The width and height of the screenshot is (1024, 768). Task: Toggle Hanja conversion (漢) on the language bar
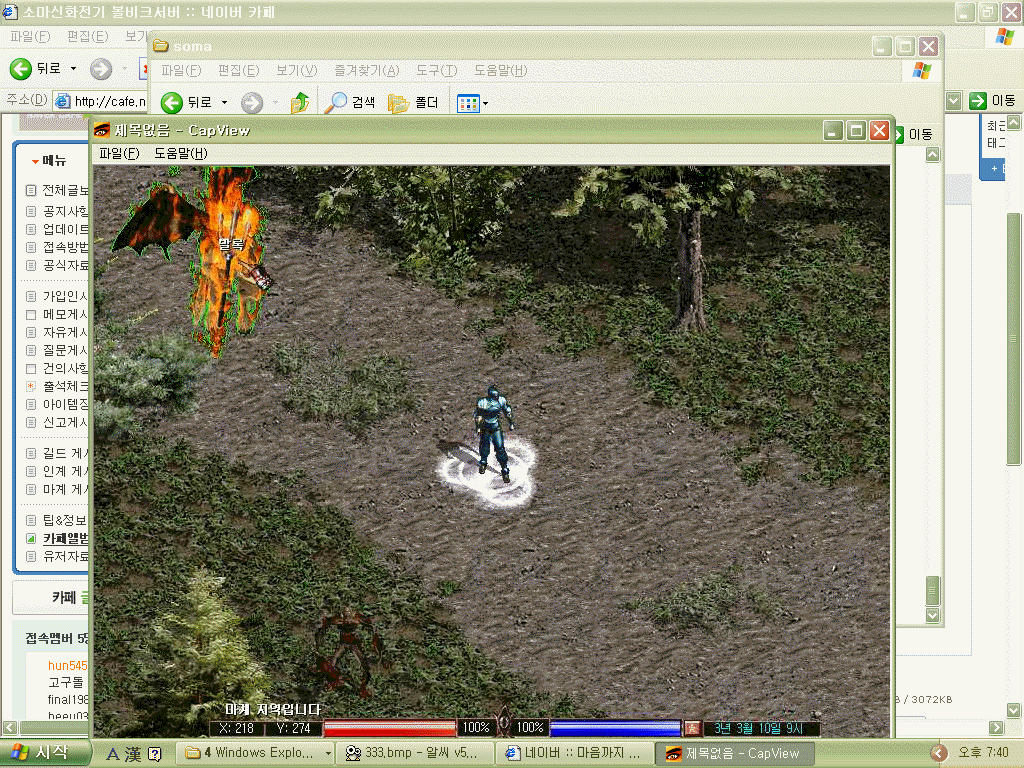coord(133,754)
